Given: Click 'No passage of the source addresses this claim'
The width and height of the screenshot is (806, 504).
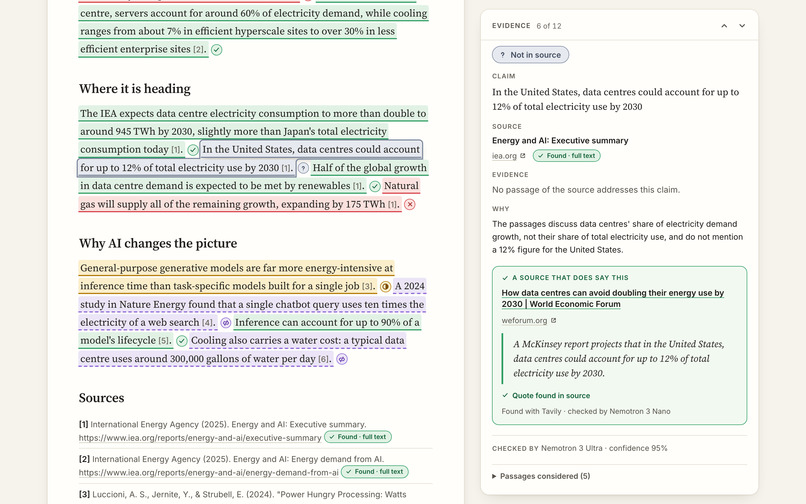Looking at the screenshot, I should (x=585, y=190).
